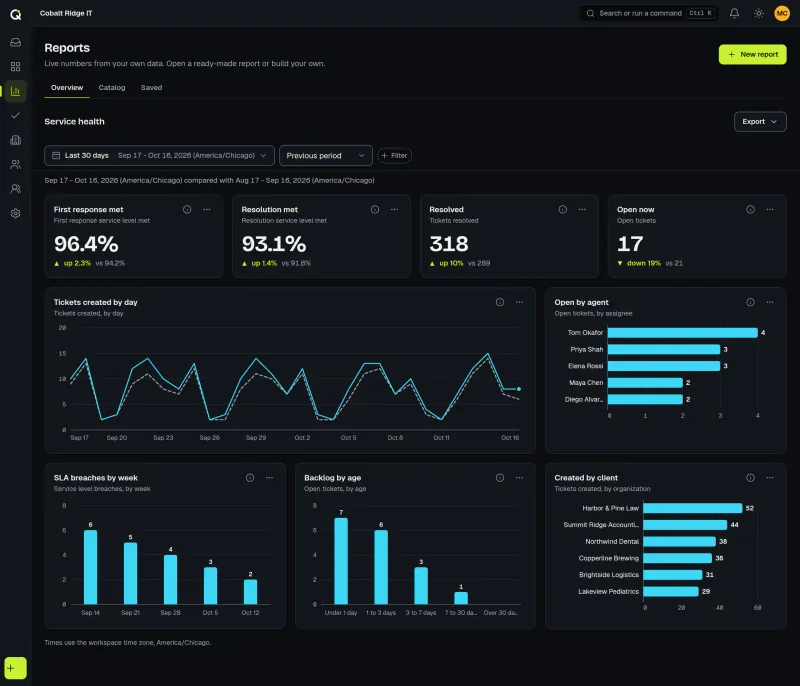Image resolution: width=800 pixels, height=686 pixels.
Task: Show info for Resolved card
Action: (x=563, y=210)
